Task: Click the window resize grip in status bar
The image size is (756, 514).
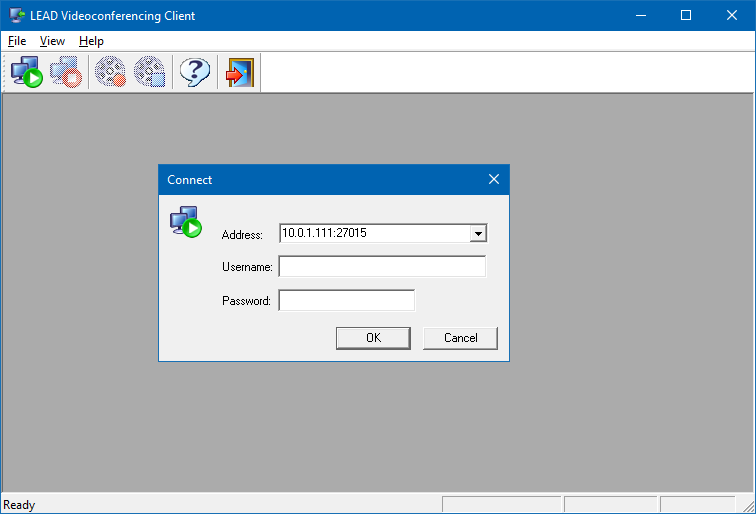Action: tap(748, 506)
